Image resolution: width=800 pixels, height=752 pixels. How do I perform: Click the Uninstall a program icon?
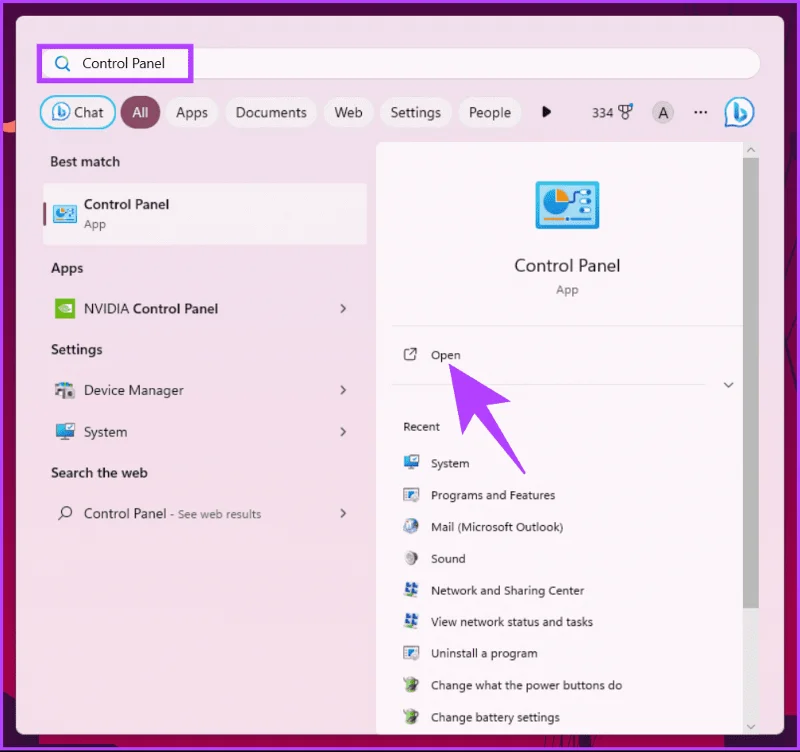point(411,653)
